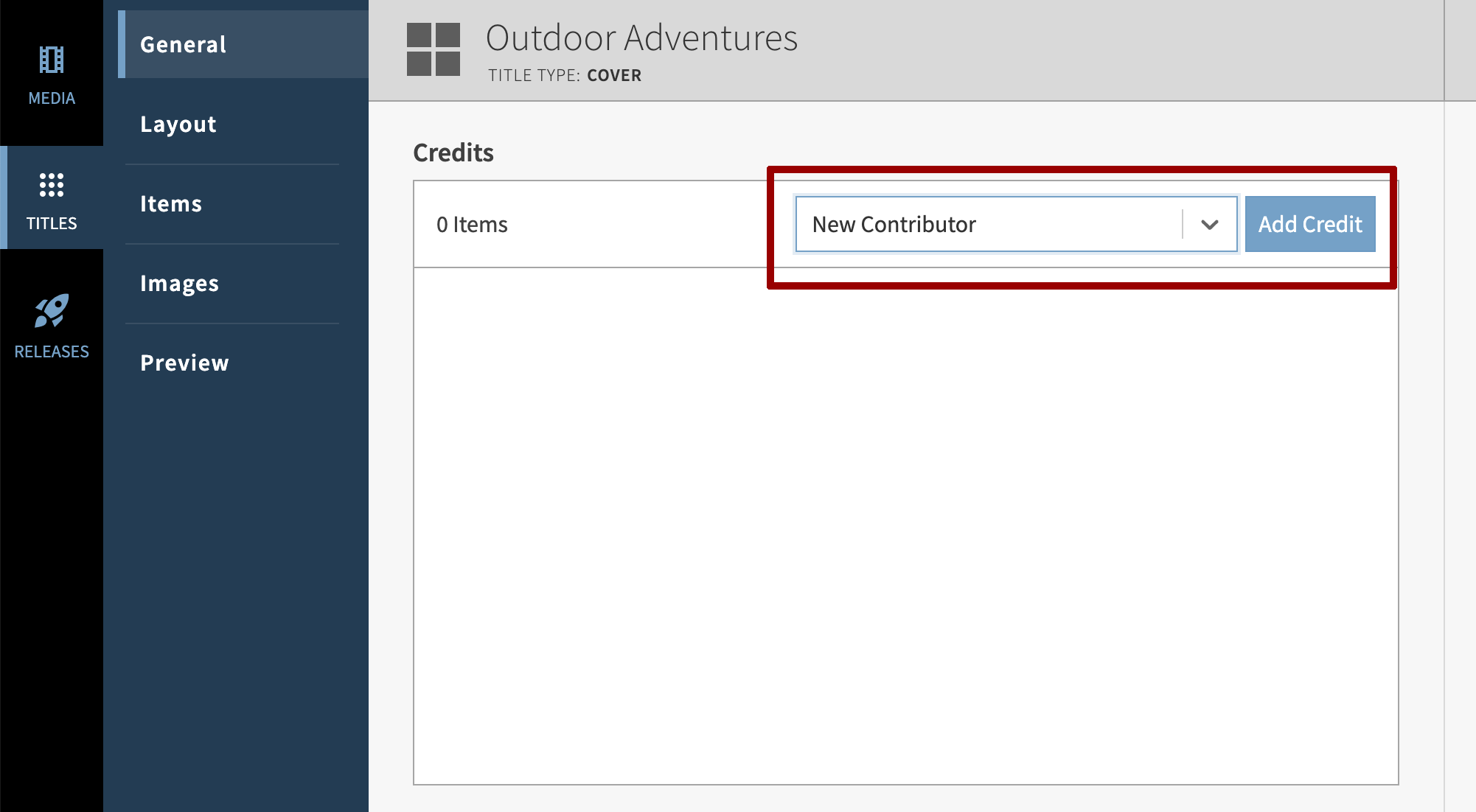The width and height of the screenshot is (1476, 812).
Task: Click the rocket icon above RELEASES label
Action: (x=51, y=313)
